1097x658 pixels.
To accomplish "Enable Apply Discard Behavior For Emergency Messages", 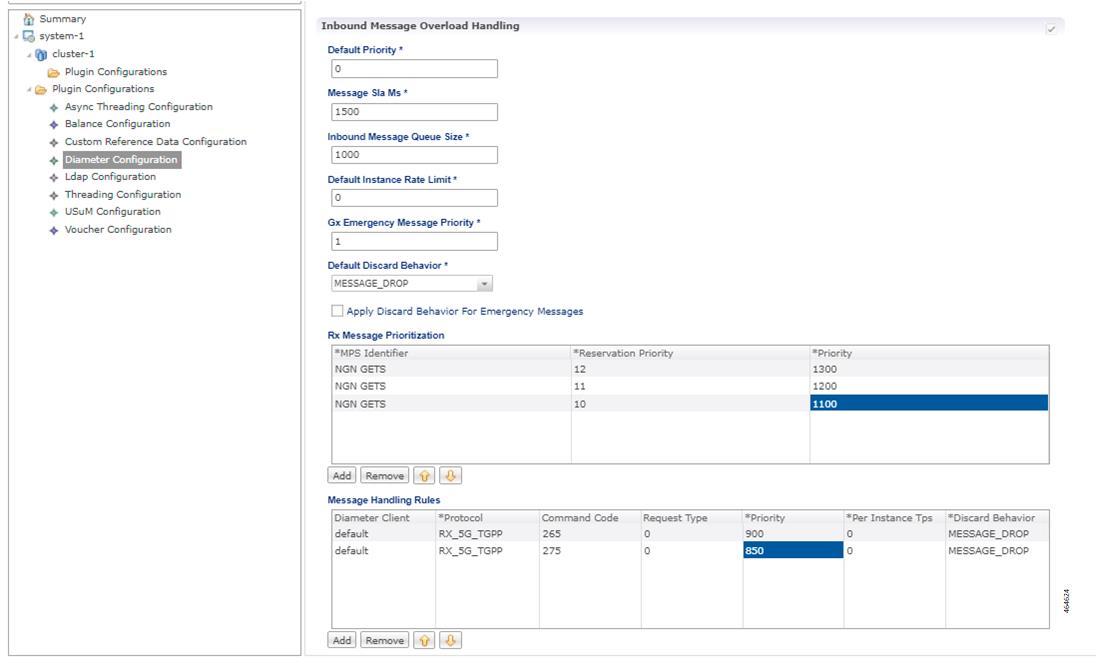I will (x=337, y=311).
